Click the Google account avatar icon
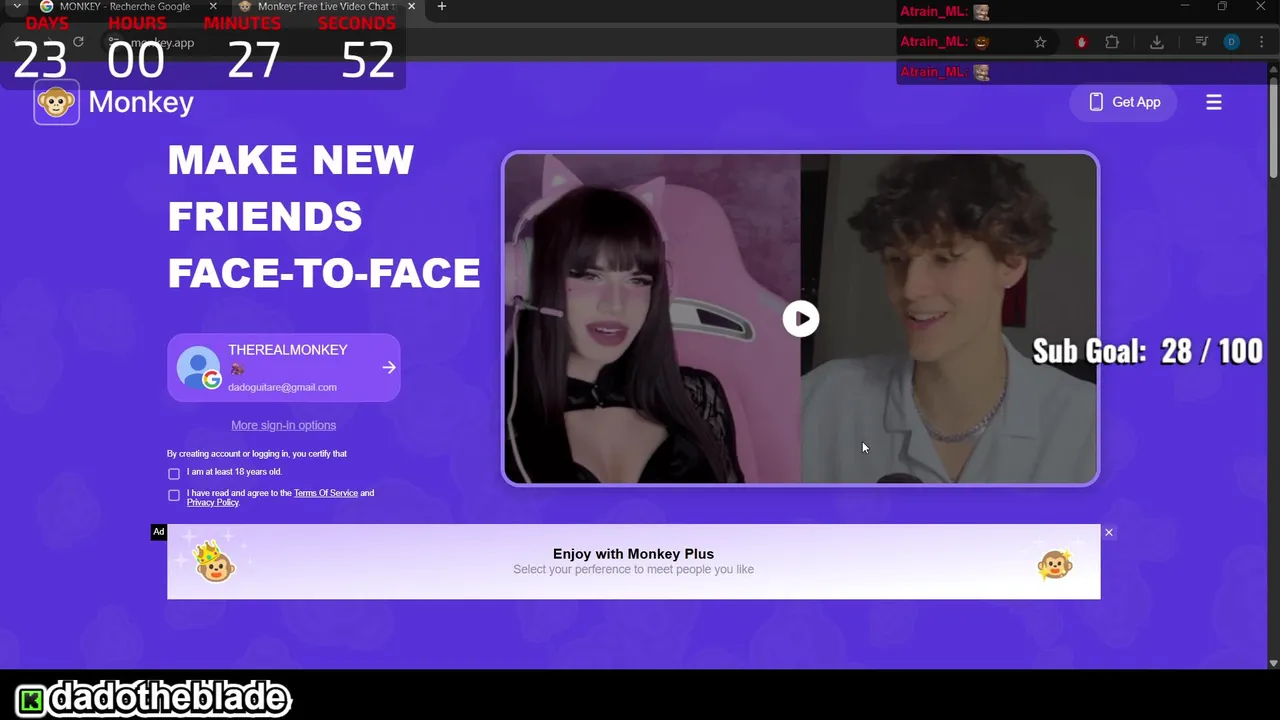Viewport: 1280px width, 720px height. pos(199,367)
